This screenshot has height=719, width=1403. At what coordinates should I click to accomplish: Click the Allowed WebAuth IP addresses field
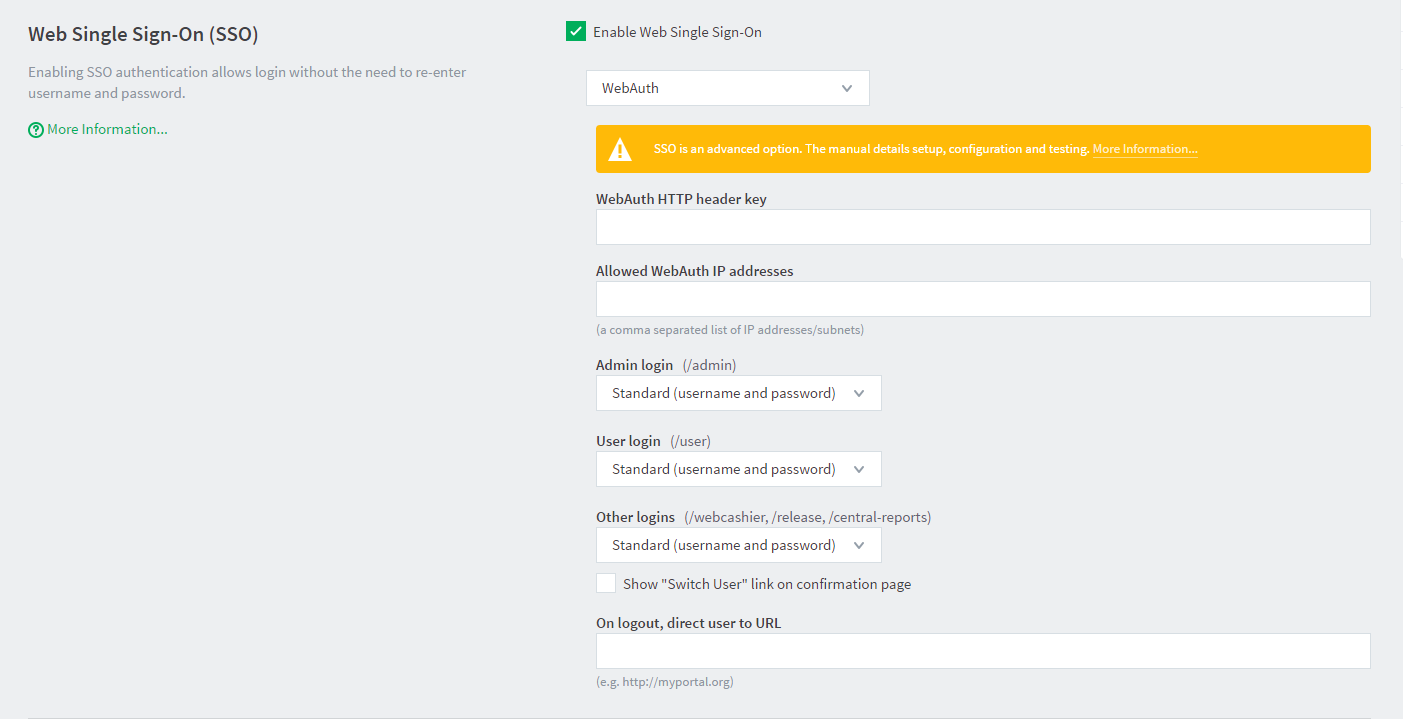pyautogui.click(x=982, y=299)
